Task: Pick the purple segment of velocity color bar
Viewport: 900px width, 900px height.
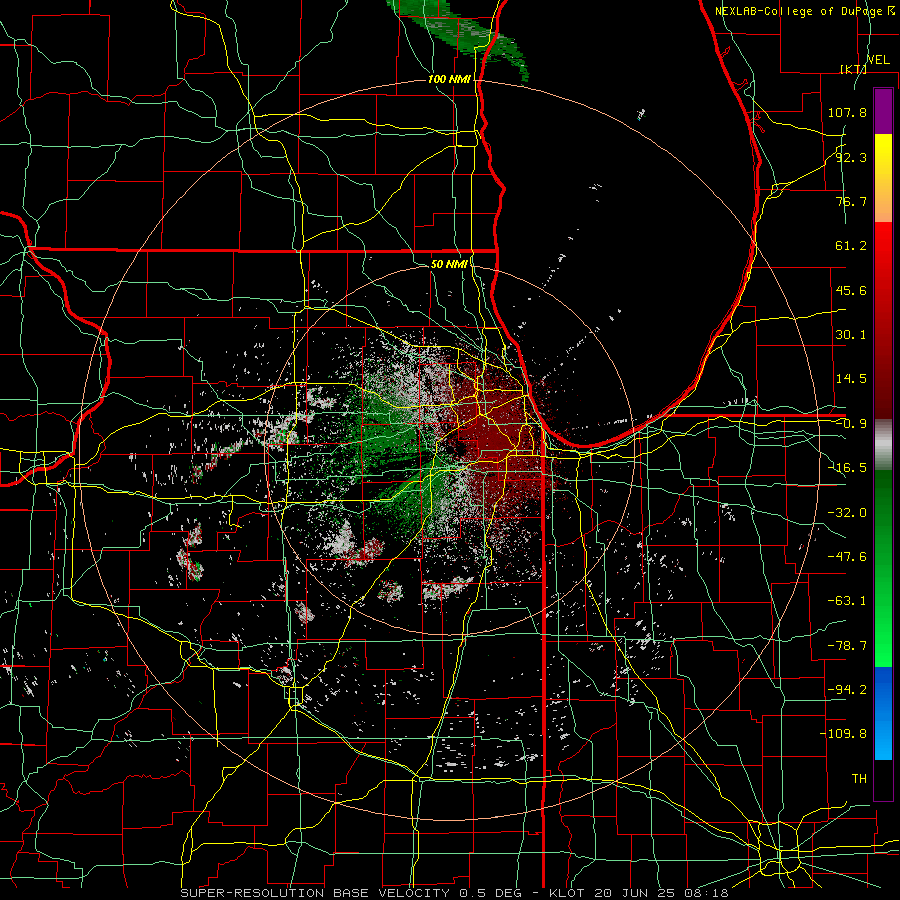Action: tap(883, 111)
